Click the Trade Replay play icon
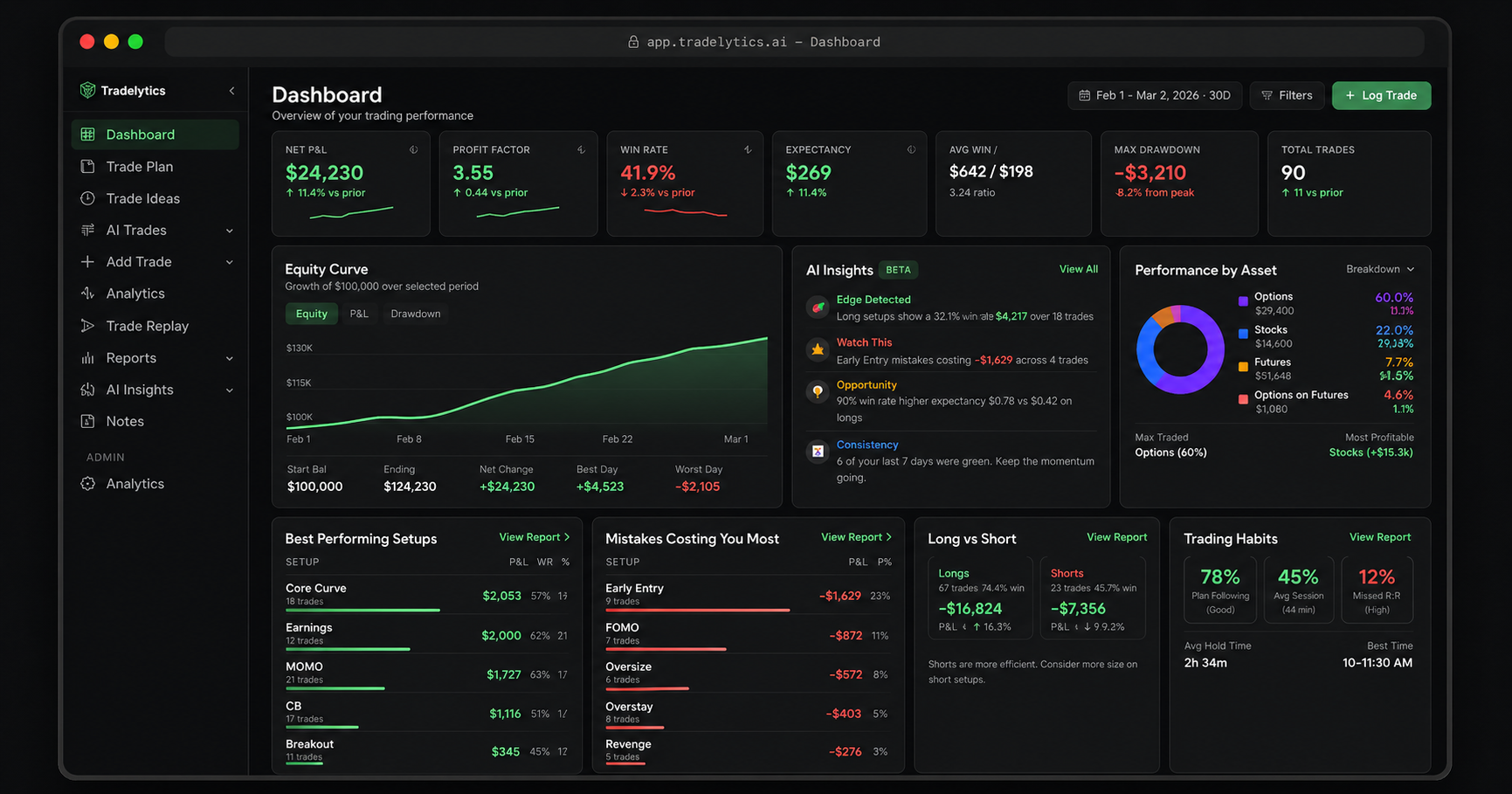The width and height of the screenshot is (1512, 794). click(x=87, y=326)
